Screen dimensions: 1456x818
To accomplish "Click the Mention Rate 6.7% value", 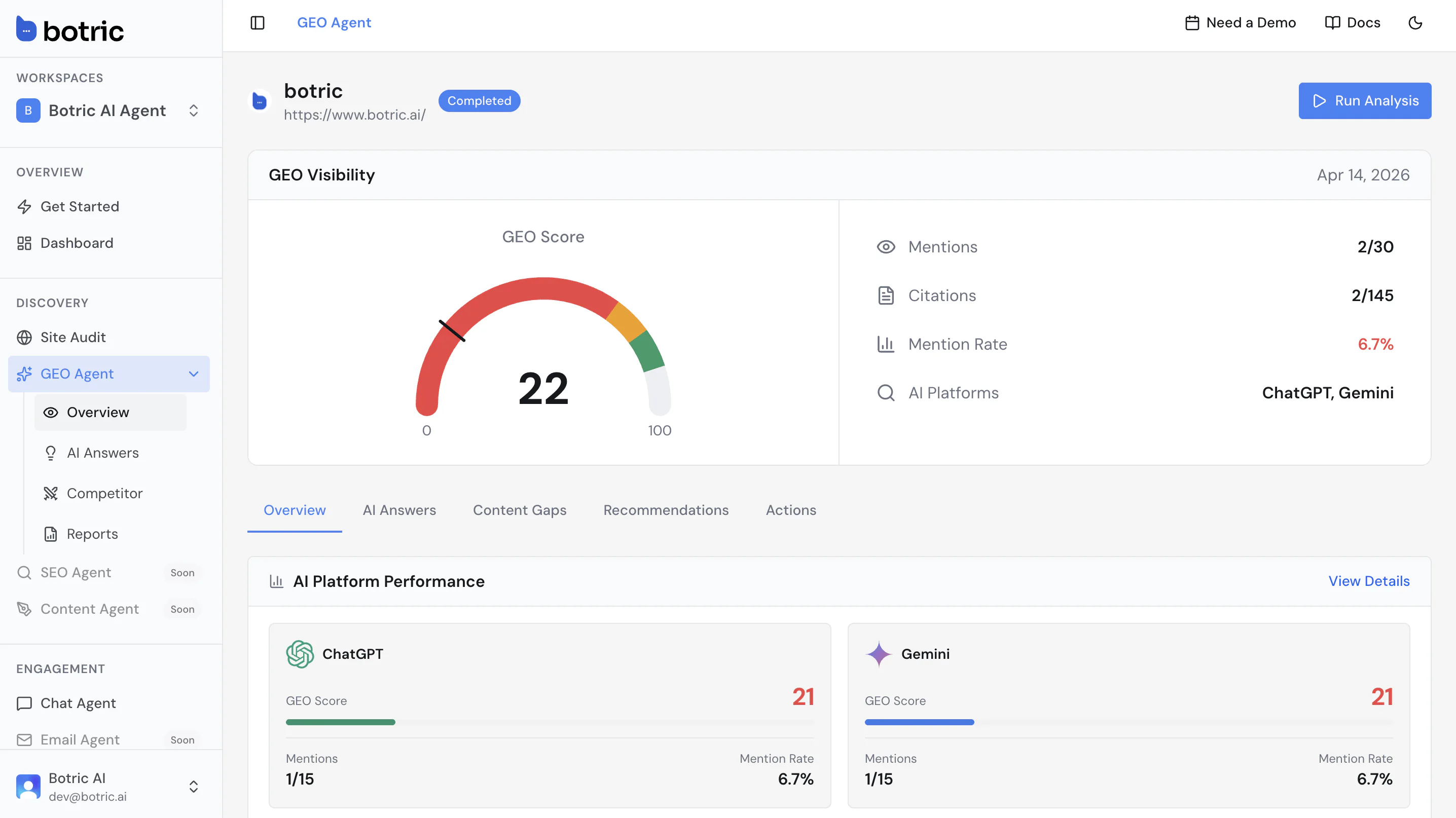I will point(1376,344).
